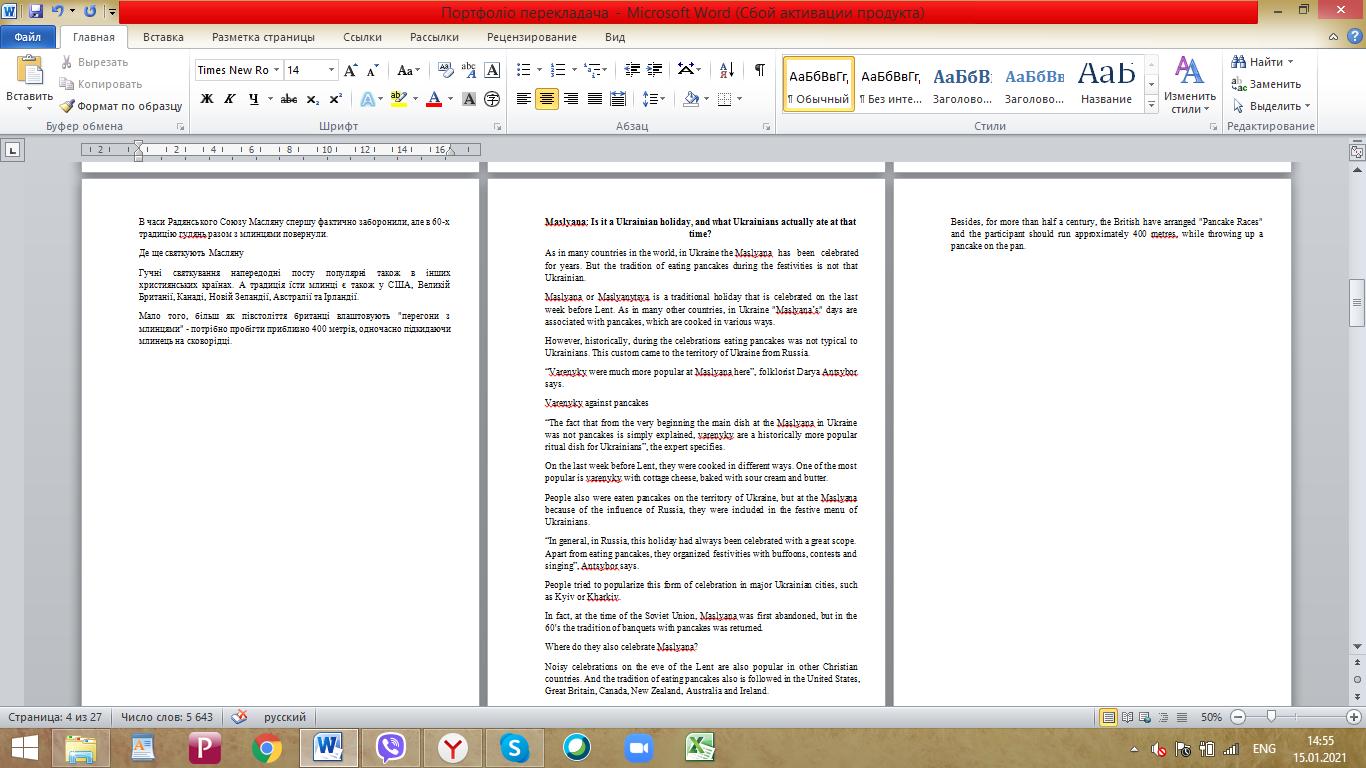Align paragraph text left
This screenshot has height=768, width=1366.
click(524, 99)
